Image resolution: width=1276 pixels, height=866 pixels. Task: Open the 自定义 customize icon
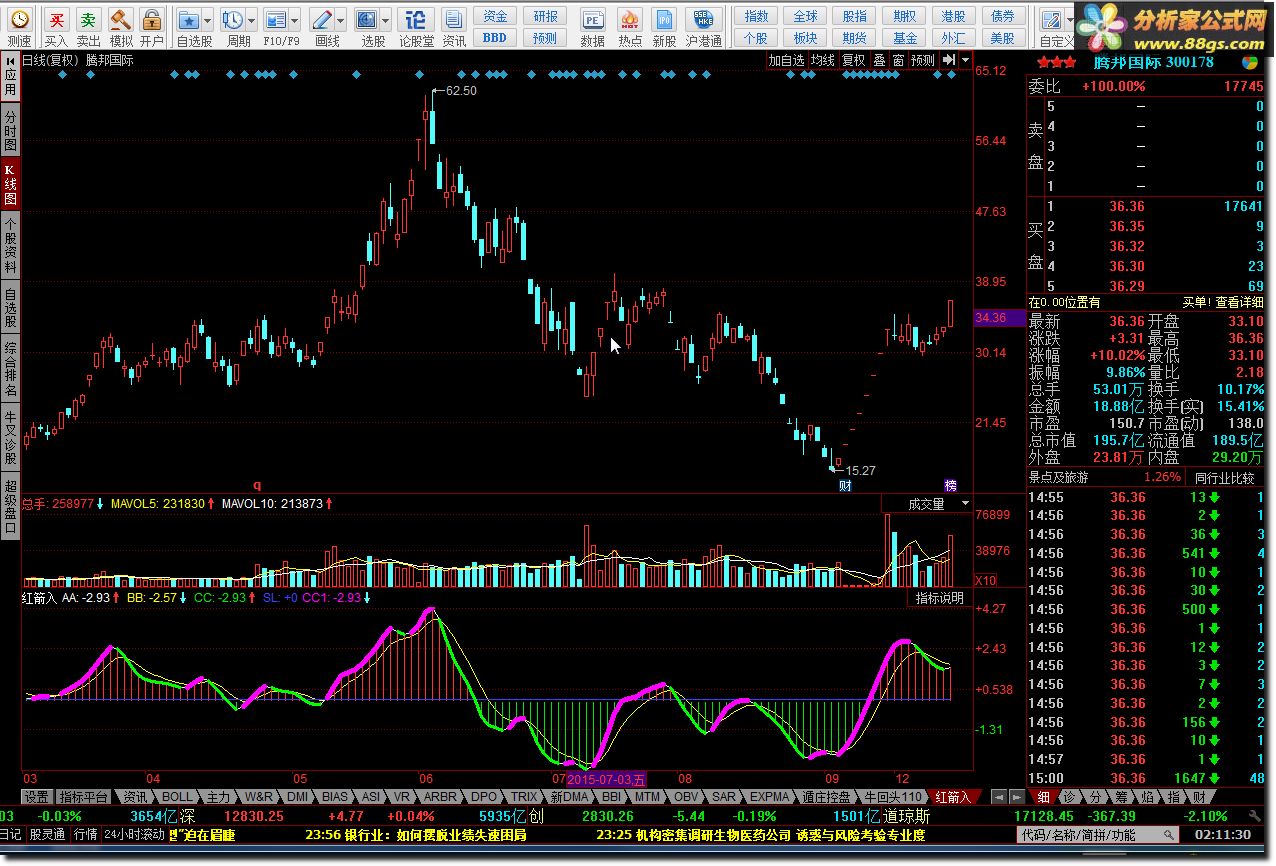(1051, 19)
